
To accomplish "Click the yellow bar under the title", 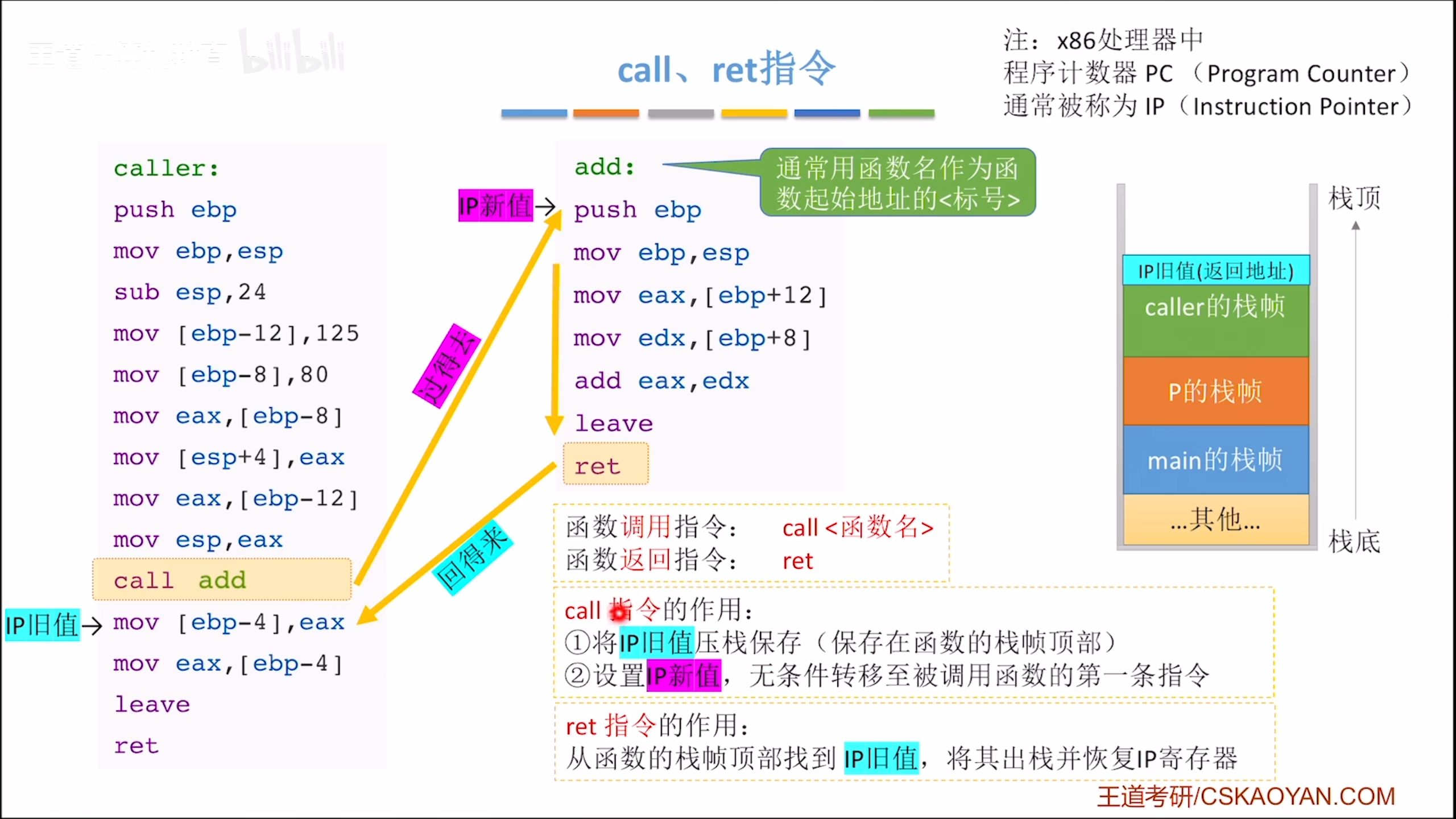I will click(x=754, y=113).
